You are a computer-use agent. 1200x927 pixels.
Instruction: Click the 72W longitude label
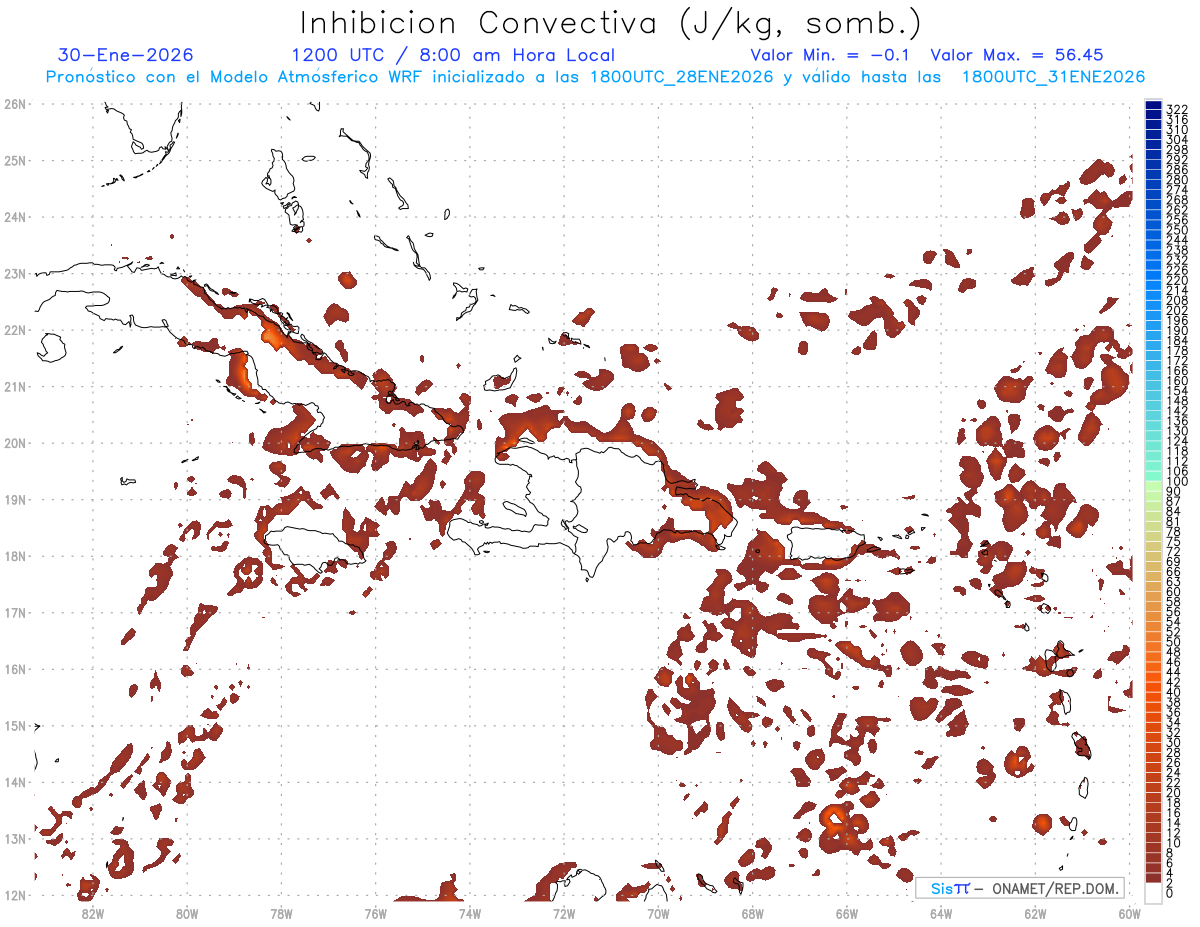564,913
